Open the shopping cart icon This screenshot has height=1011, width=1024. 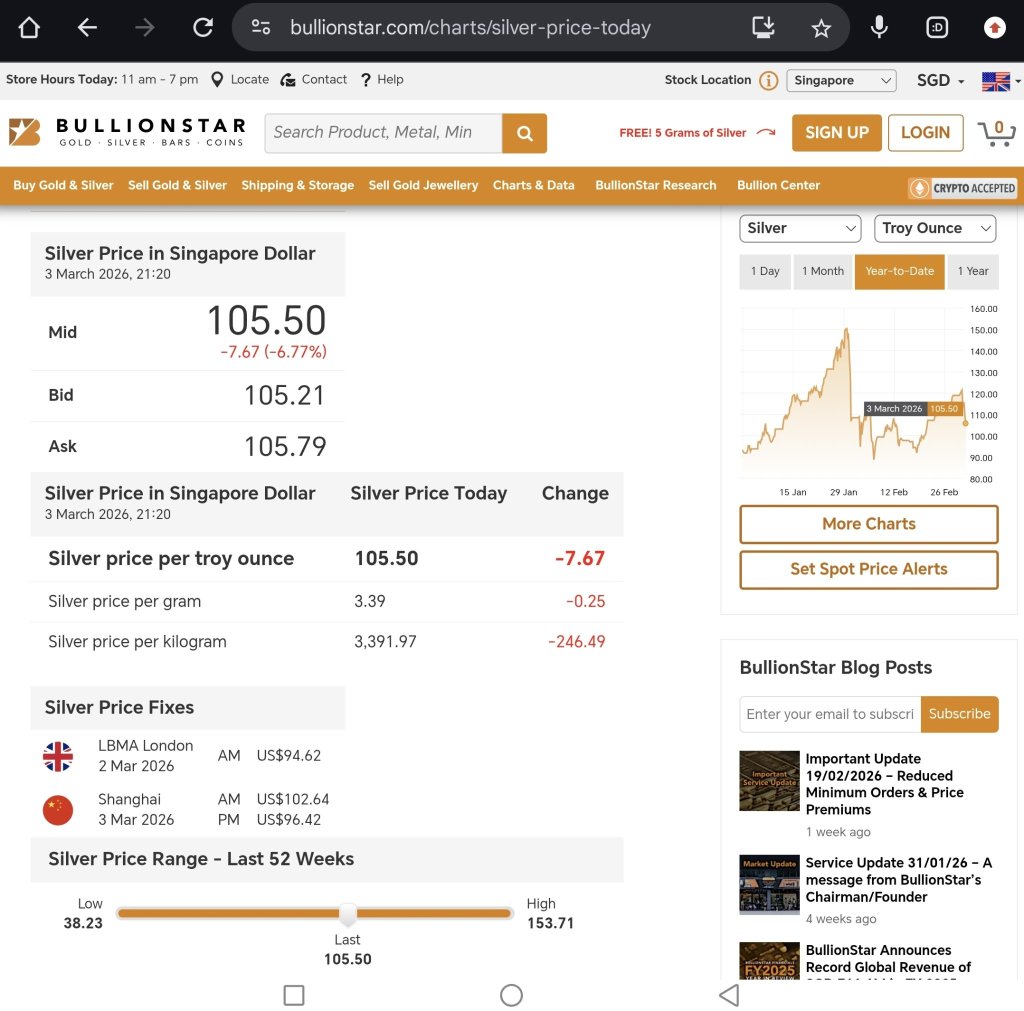(996, 133)
